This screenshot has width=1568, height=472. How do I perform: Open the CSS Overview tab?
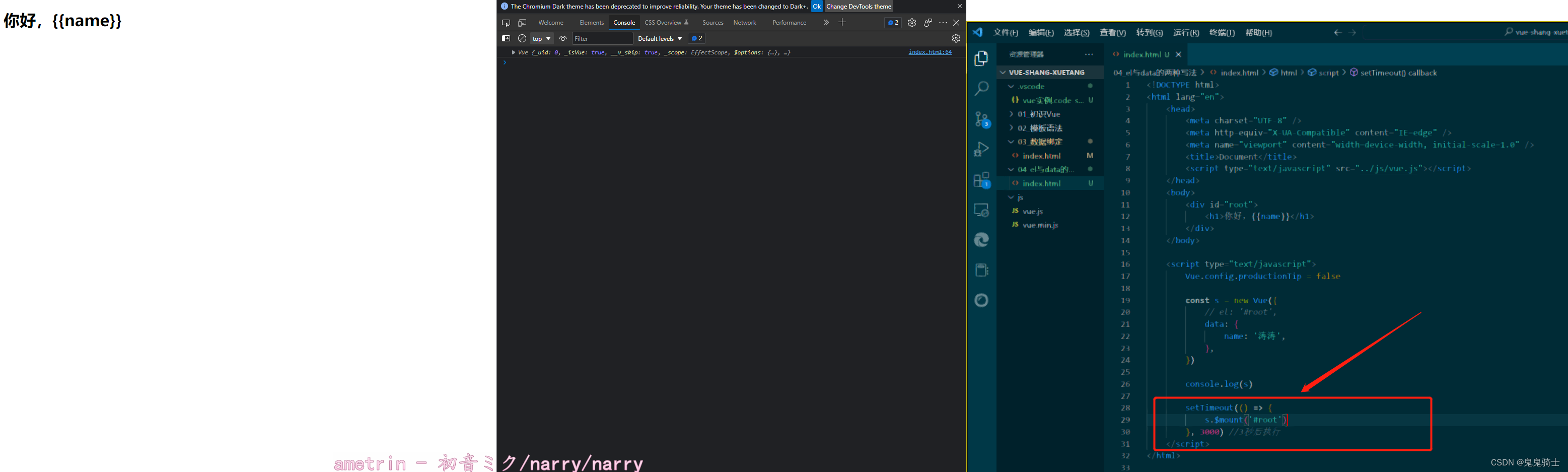pyautogui.click(x=666, y=23)
